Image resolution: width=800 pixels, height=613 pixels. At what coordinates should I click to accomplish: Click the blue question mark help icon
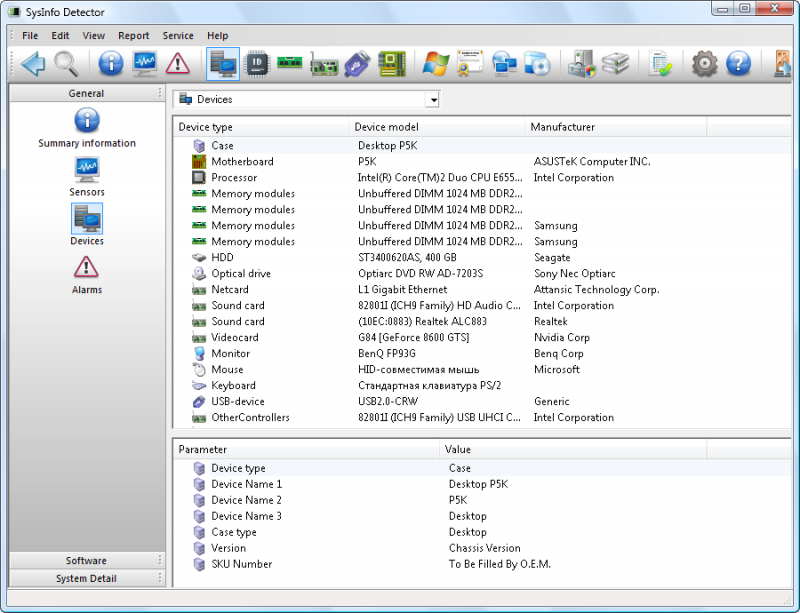738,65
